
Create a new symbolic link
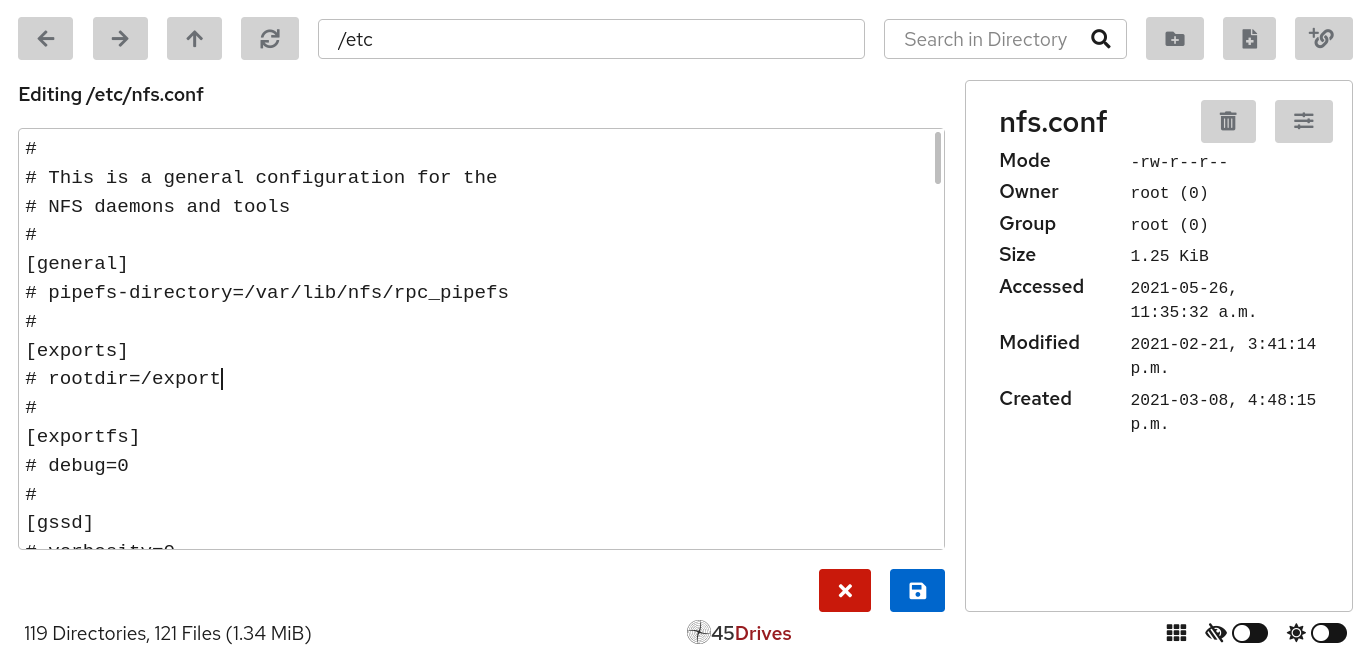coord(1323,39)
